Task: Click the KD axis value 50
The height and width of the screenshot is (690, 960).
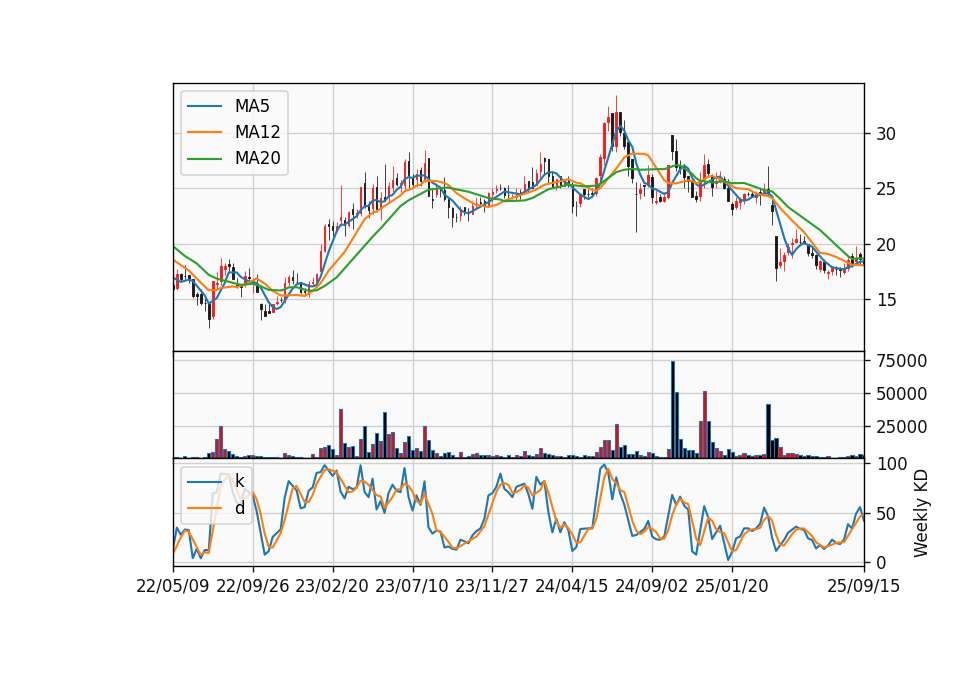Action: click(885, 514)
